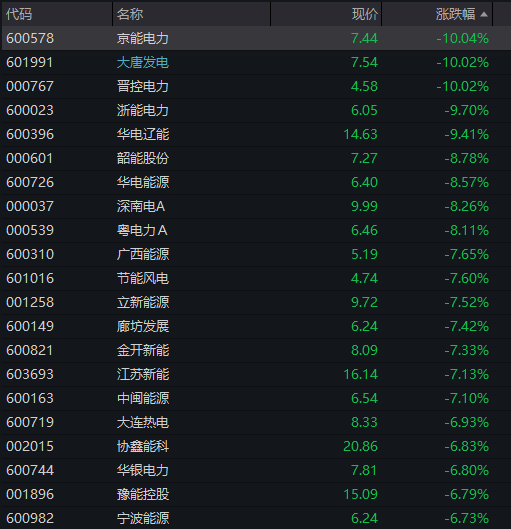Select the 京能电力 row

coord(256,38)
